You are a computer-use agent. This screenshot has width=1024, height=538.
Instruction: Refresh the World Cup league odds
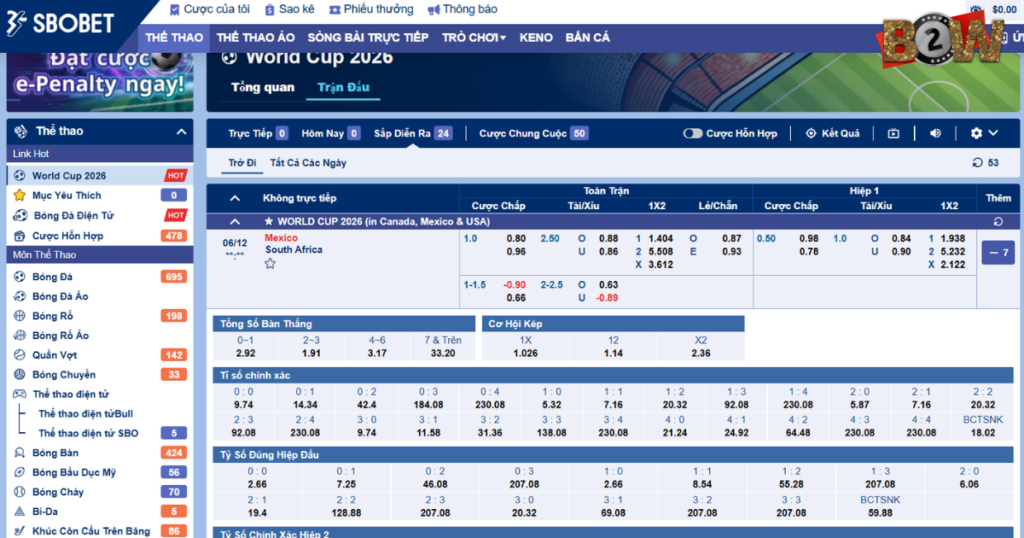click(x=998, y=222)
